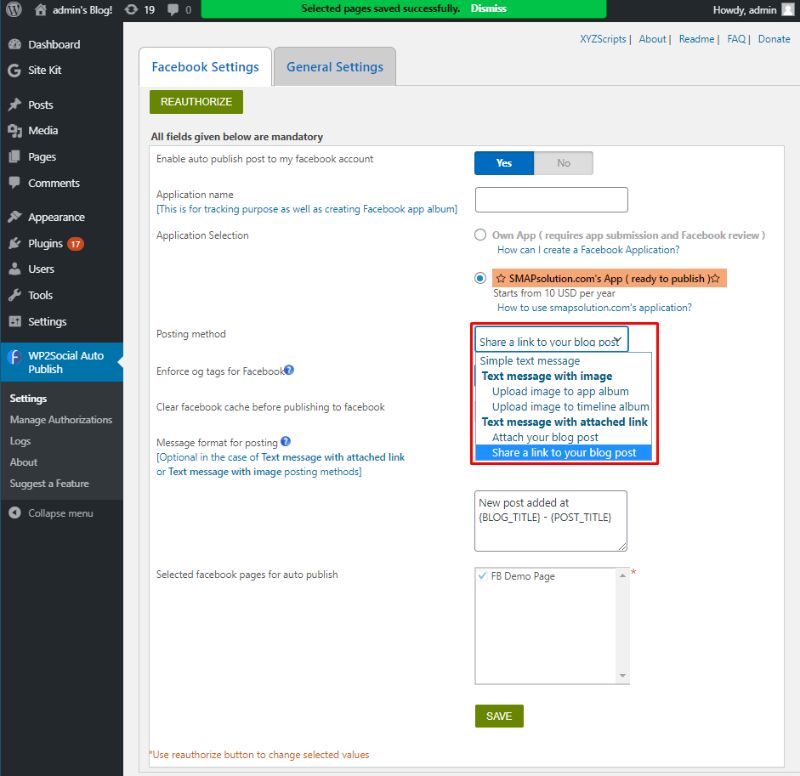This screenshot has height=776, width=800.
Task: Click the Facebook pages list scrollbar
Action: pos(622,625)
